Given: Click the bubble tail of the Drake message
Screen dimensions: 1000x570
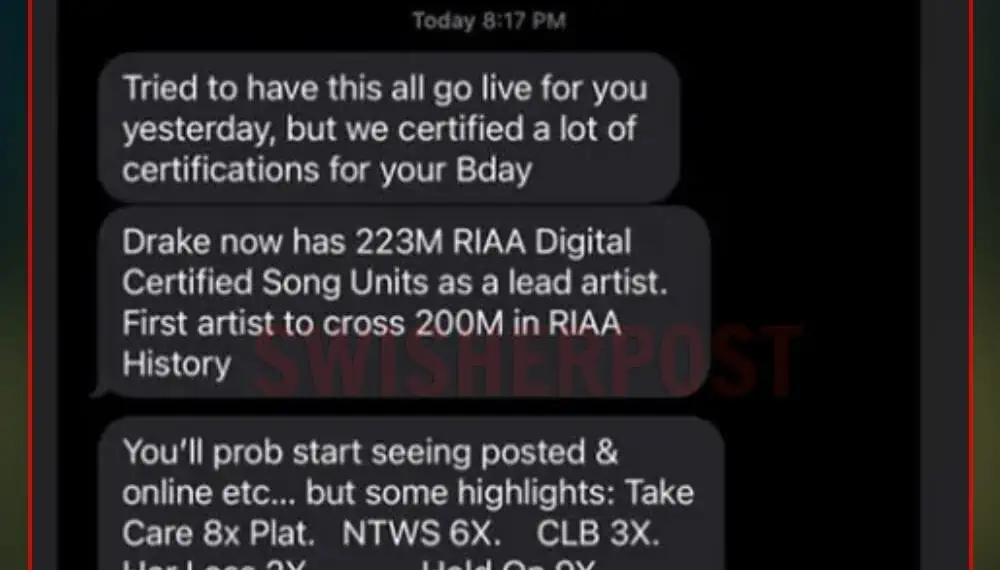Looking at the screenshot, I should click(x=99, y=389).
